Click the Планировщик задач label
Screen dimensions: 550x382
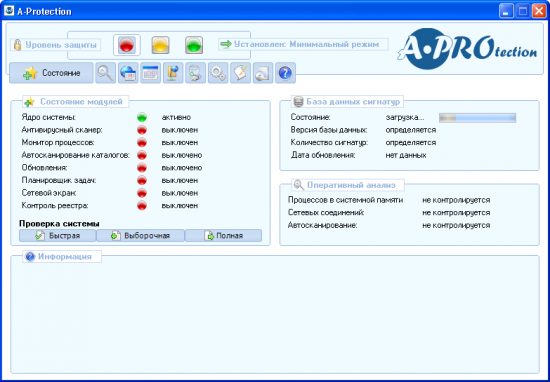pyautogui.click(x=59, y=181)
